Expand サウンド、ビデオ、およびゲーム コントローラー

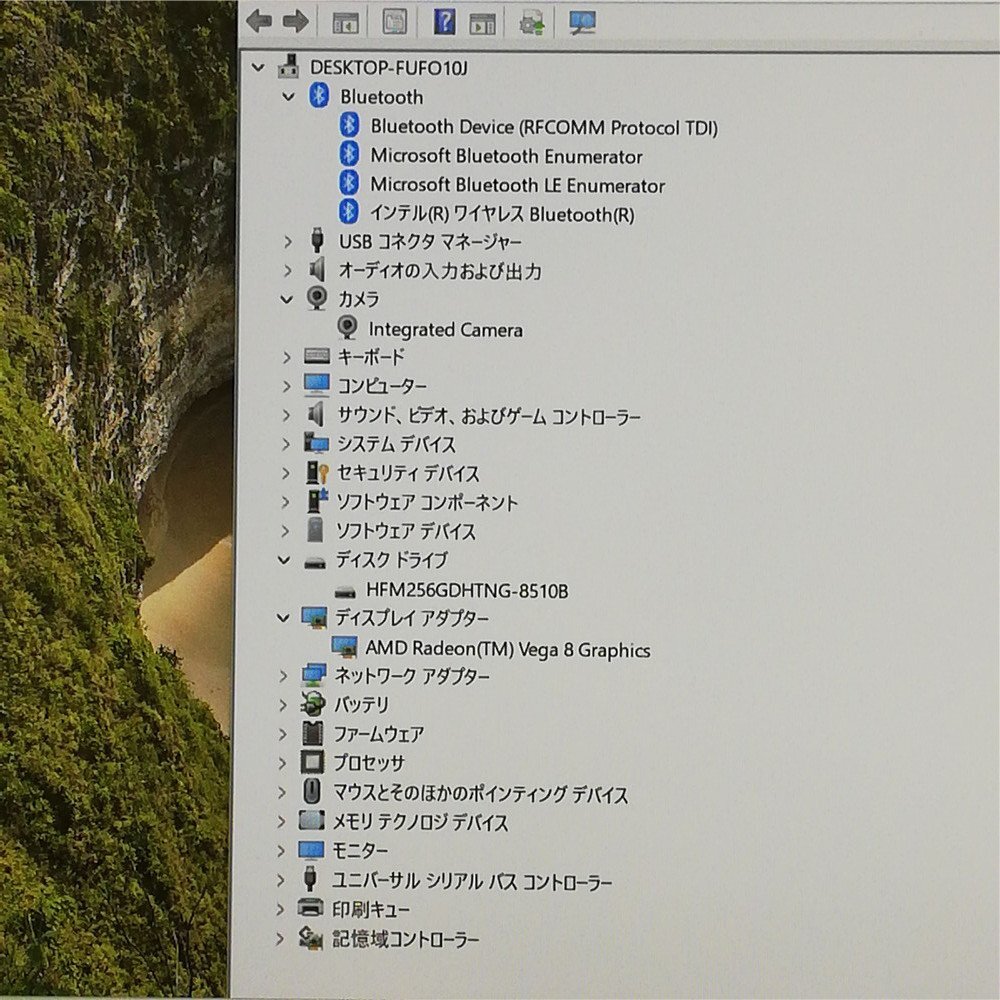(286, 415)
